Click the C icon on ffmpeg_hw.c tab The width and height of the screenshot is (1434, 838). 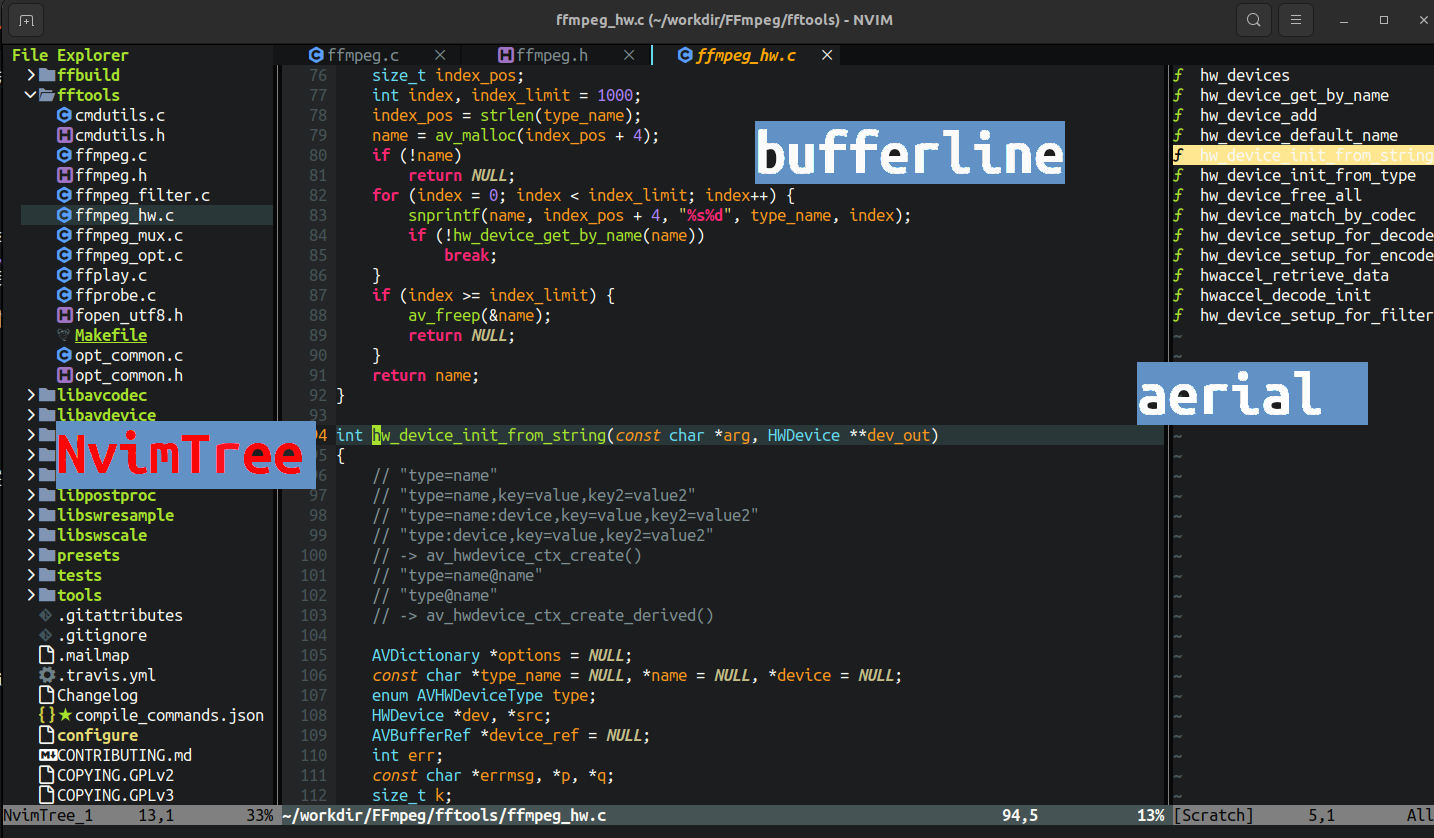tap(685, 55)
